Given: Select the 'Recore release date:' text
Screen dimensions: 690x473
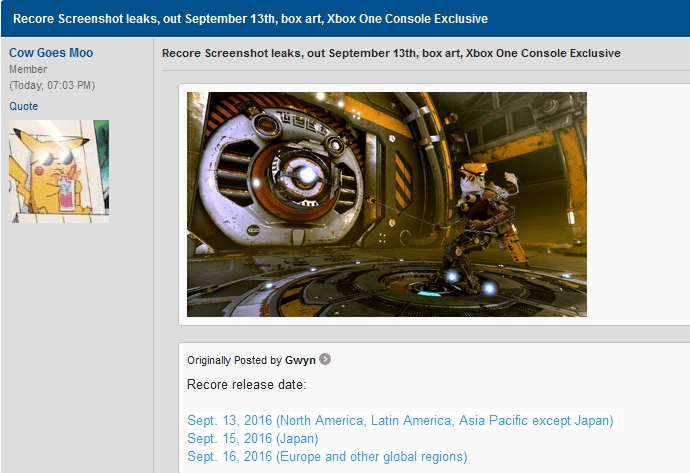Looking at the screenshot, I should (246, 385).
